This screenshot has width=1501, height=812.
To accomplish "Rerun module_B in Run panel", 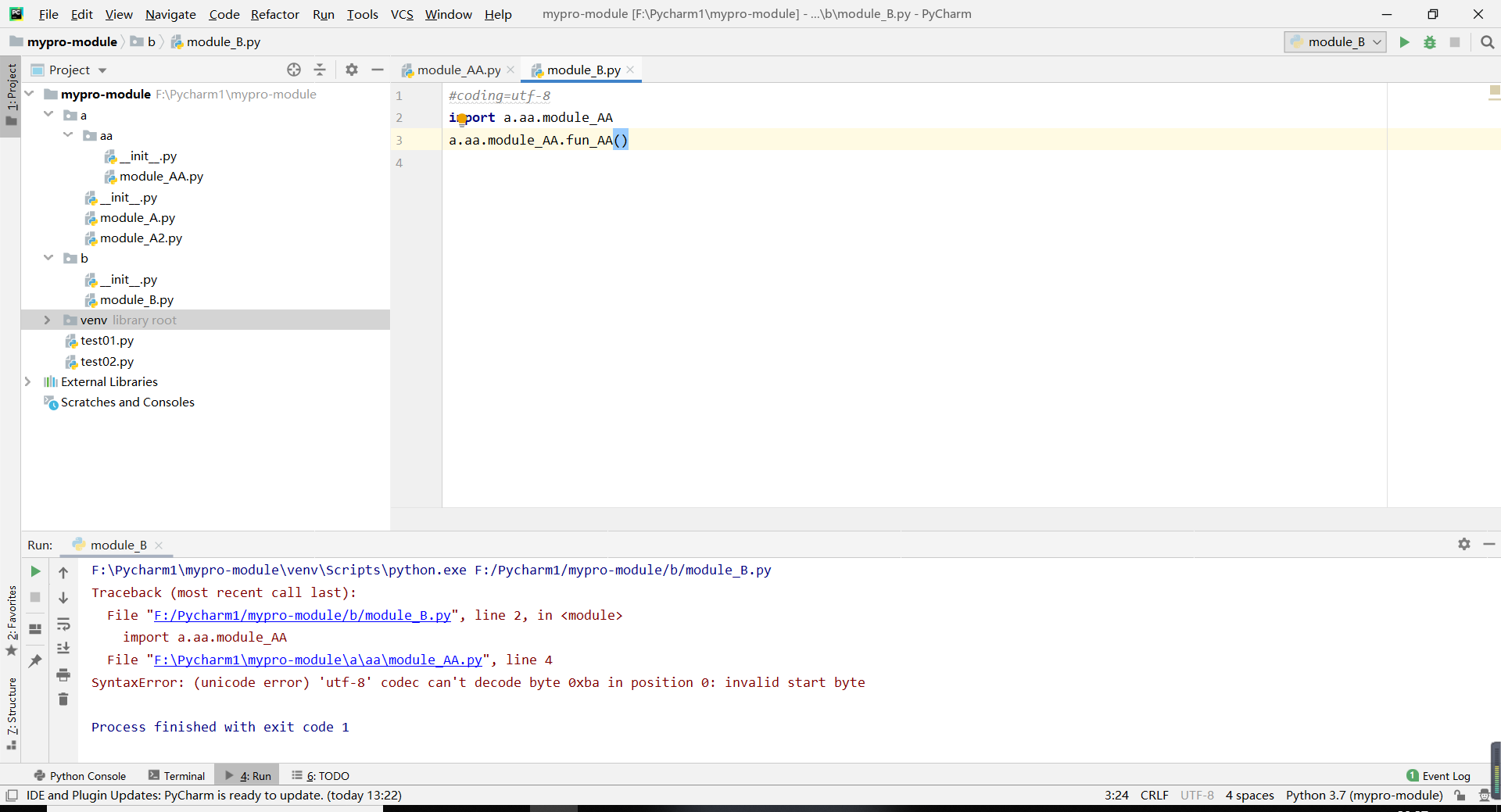I will (x=35, y=571).
